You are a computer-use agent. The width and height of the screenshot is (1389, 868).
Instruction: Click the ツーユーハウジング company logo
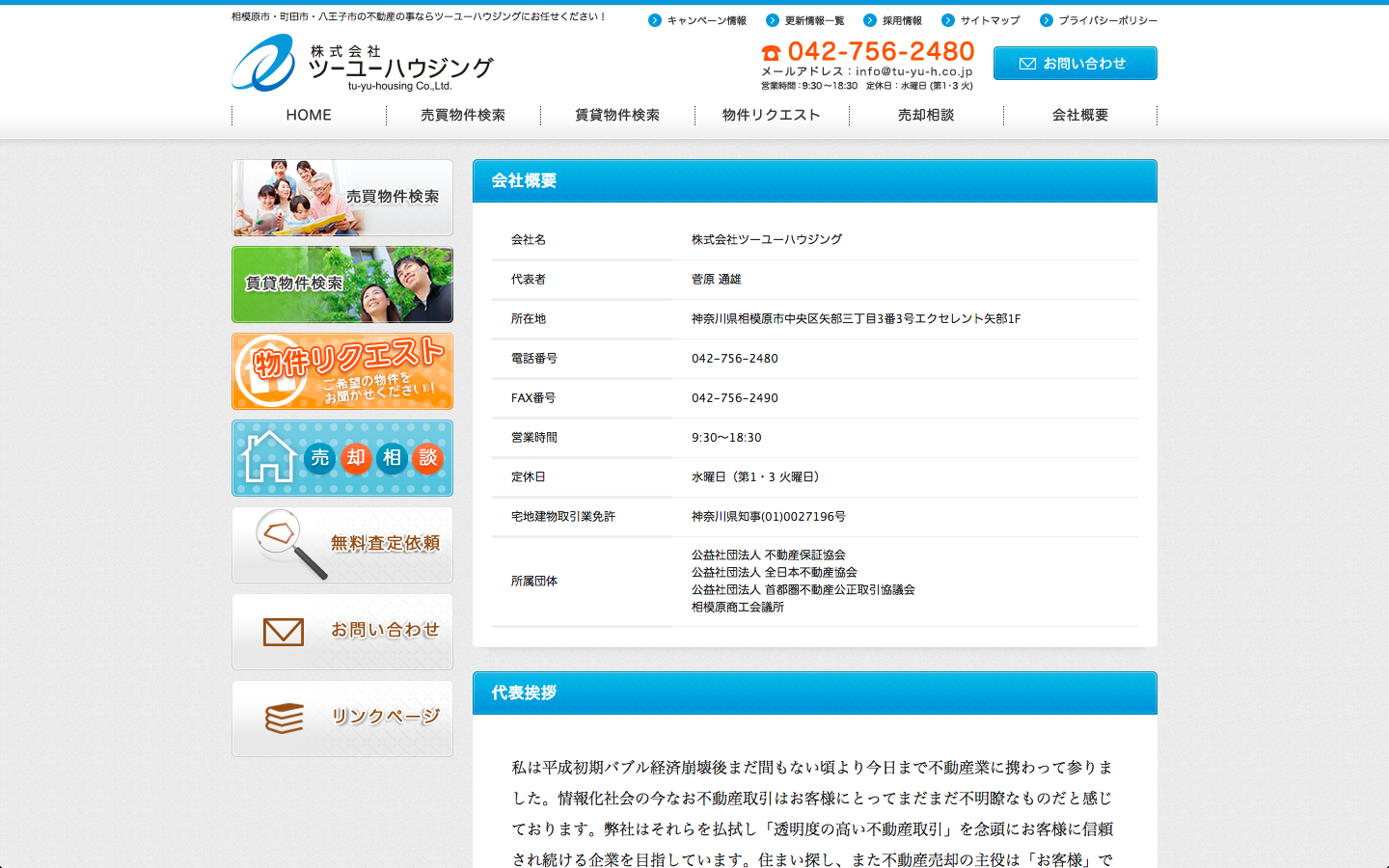(x=362, y=63)
